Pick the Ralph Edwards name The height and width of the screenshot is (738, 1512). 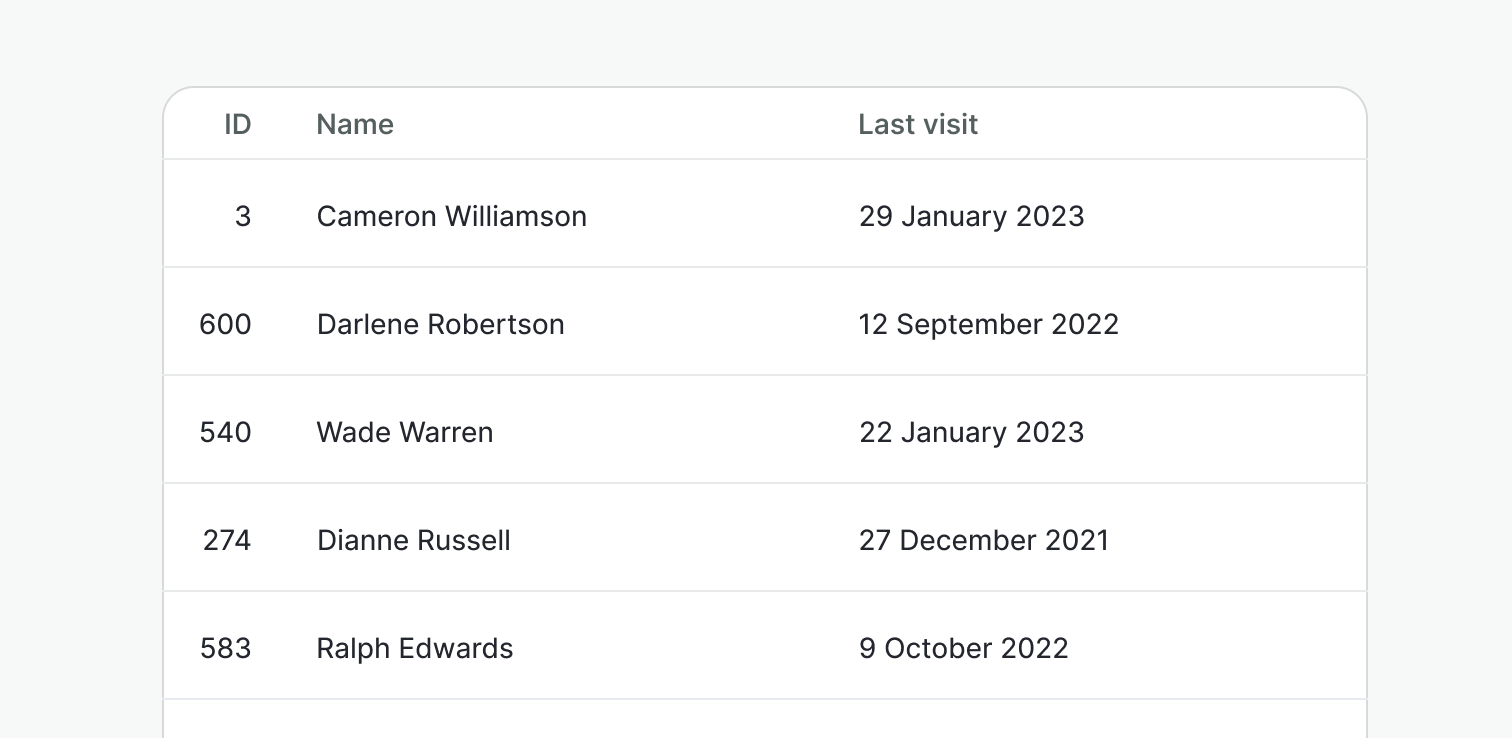[414, 648]
